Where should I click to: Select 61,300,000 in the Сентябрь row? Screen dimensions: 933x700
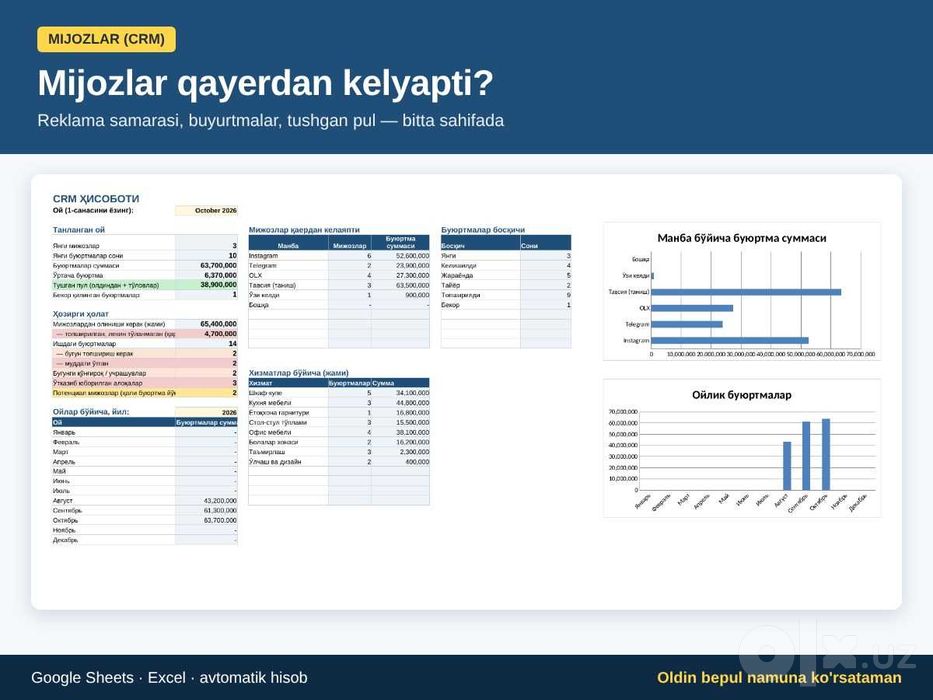click(220, 511)
